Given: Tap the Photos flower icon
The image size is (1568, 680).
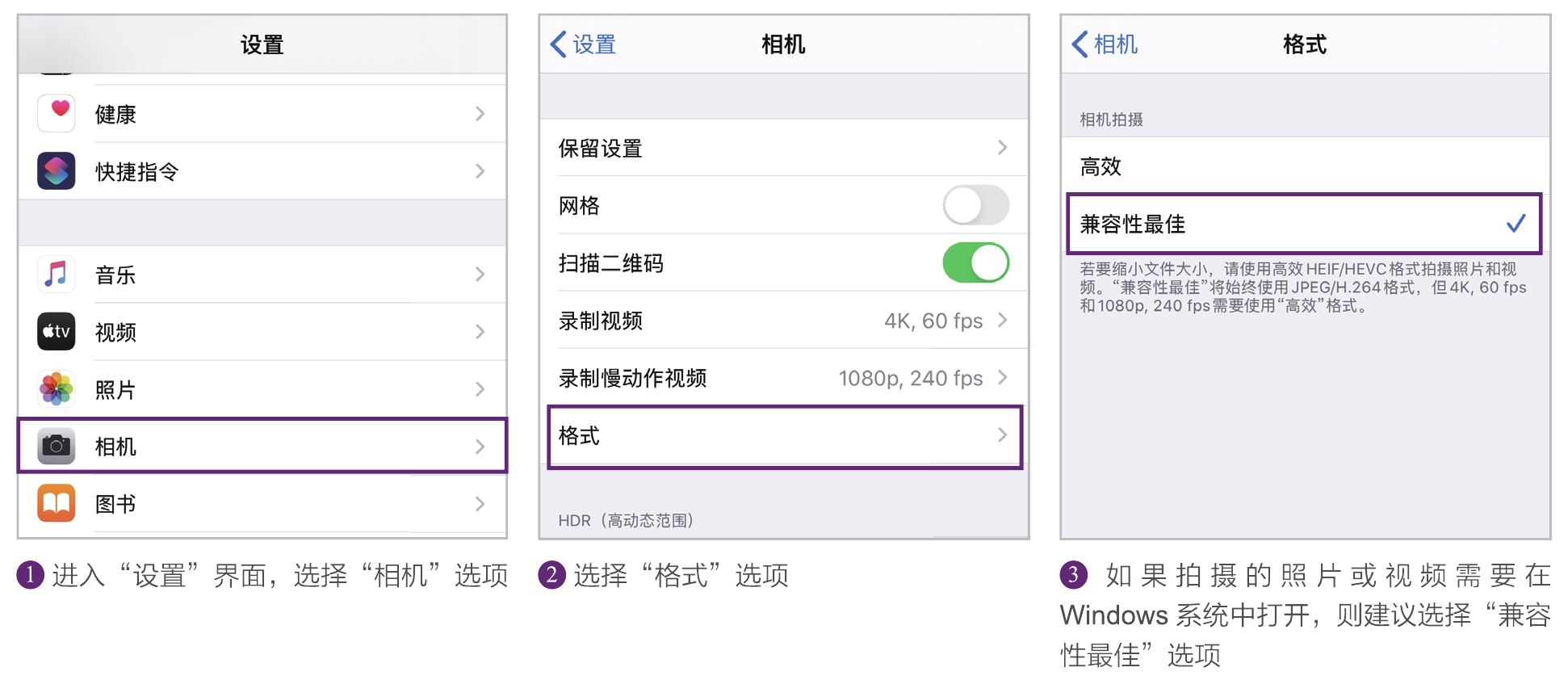Looking at the screenshot, I should (57, 389).
